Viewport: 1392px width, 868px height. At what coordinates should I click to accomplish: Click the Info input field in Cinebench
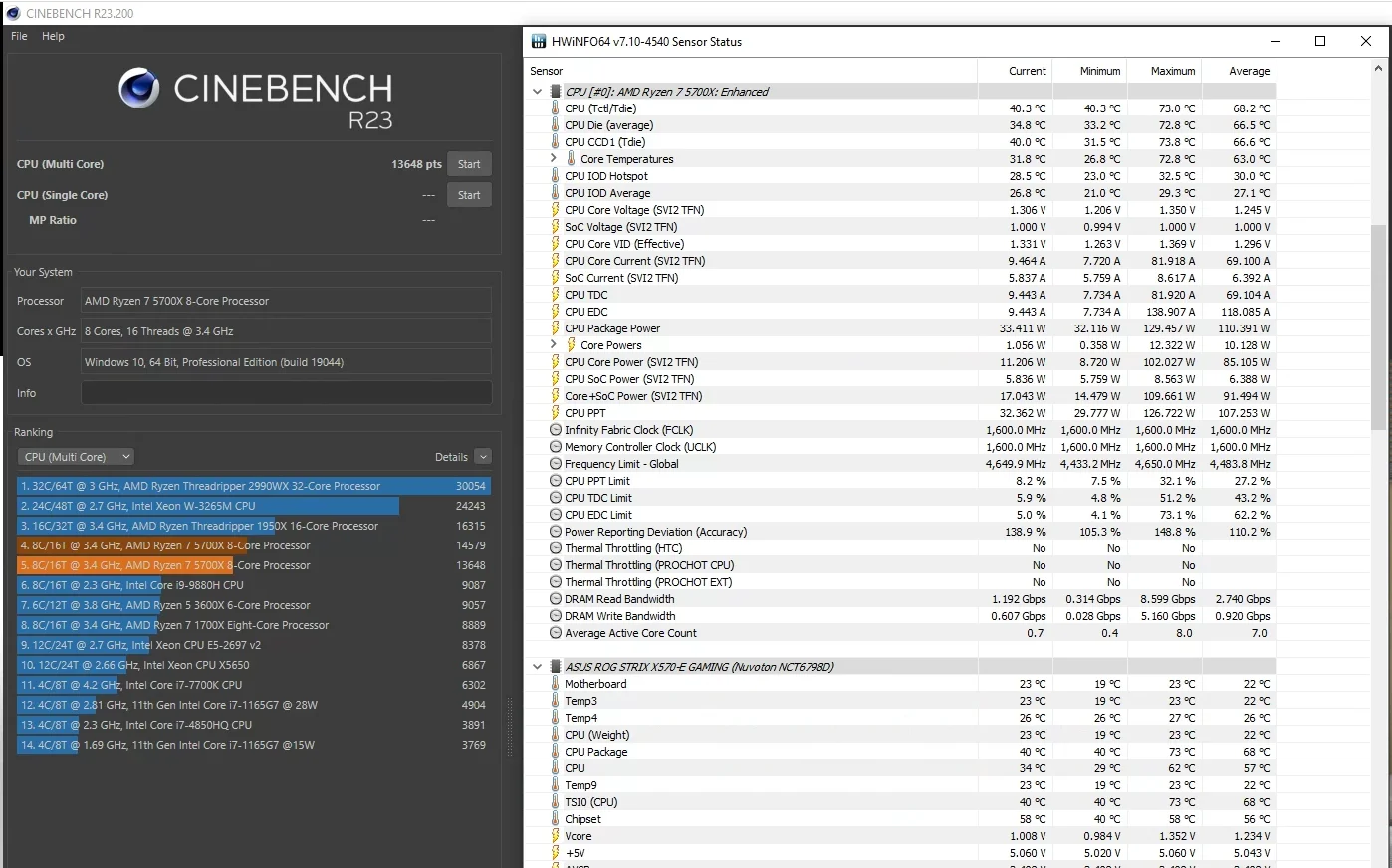(x=286, y=393)
